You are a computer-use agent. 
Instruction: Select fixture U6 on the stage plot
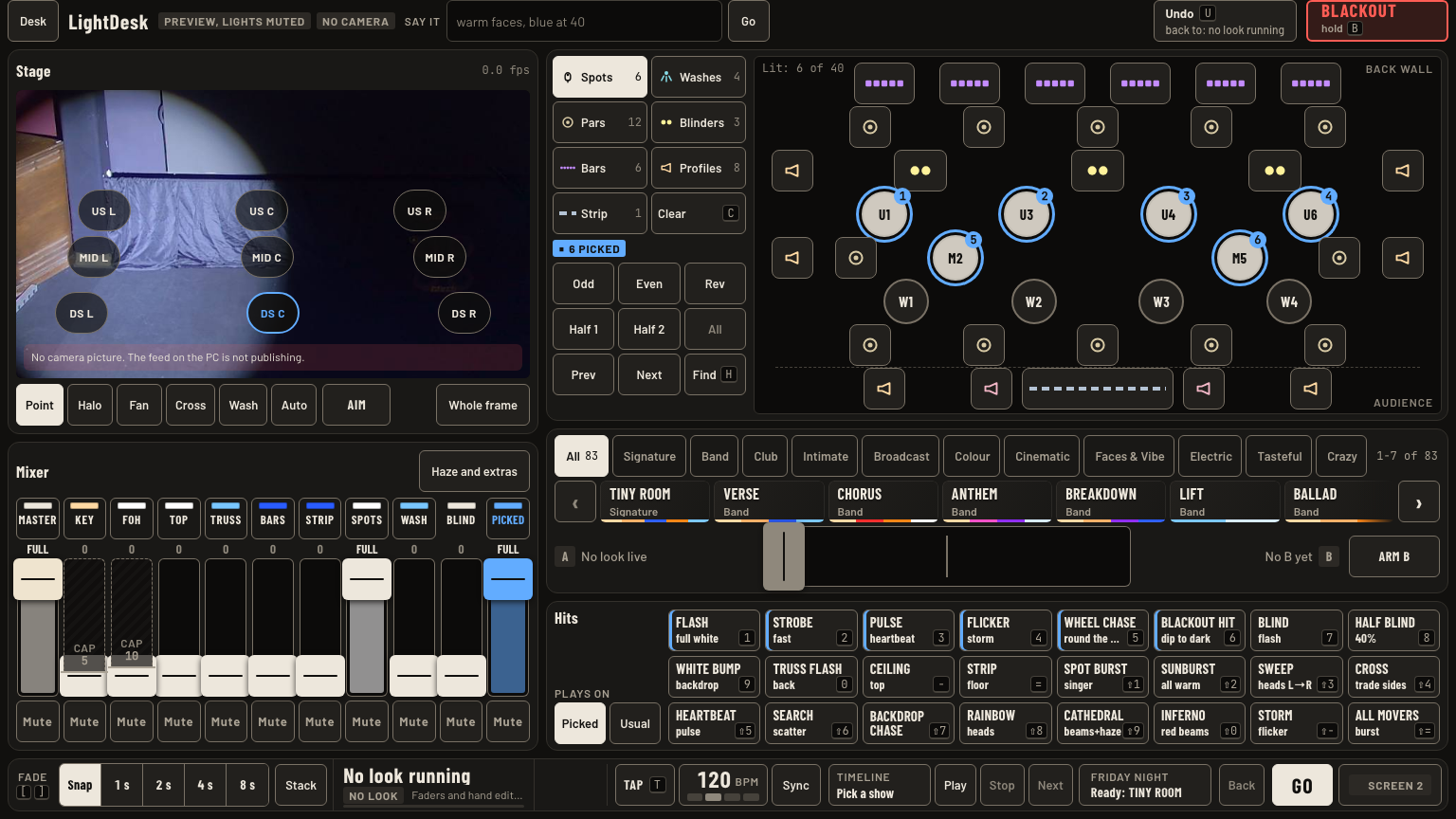pos(1310,214)
